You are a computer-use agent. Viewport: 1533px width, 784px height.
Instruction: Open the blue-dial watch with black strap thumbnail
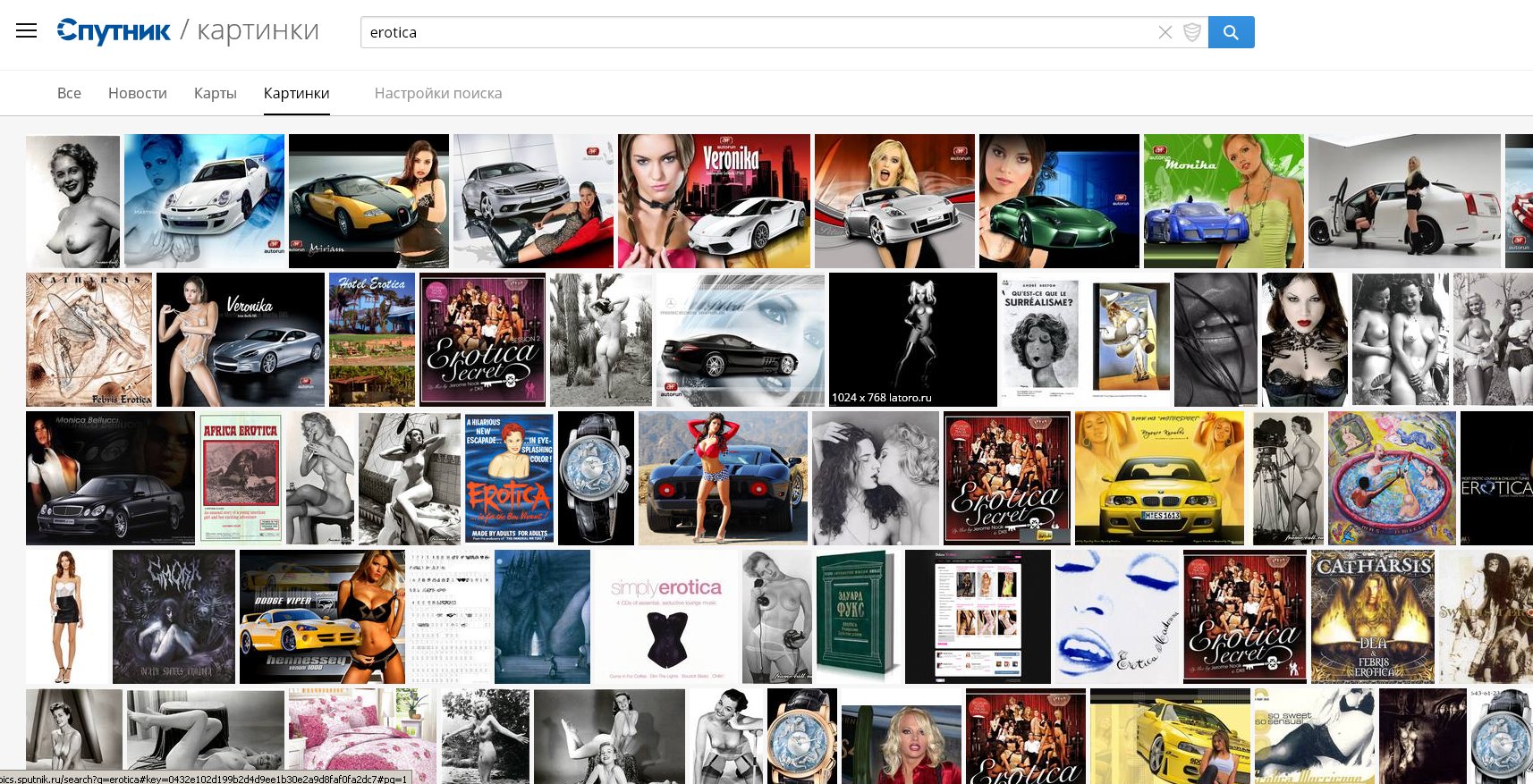click(596, 478)
